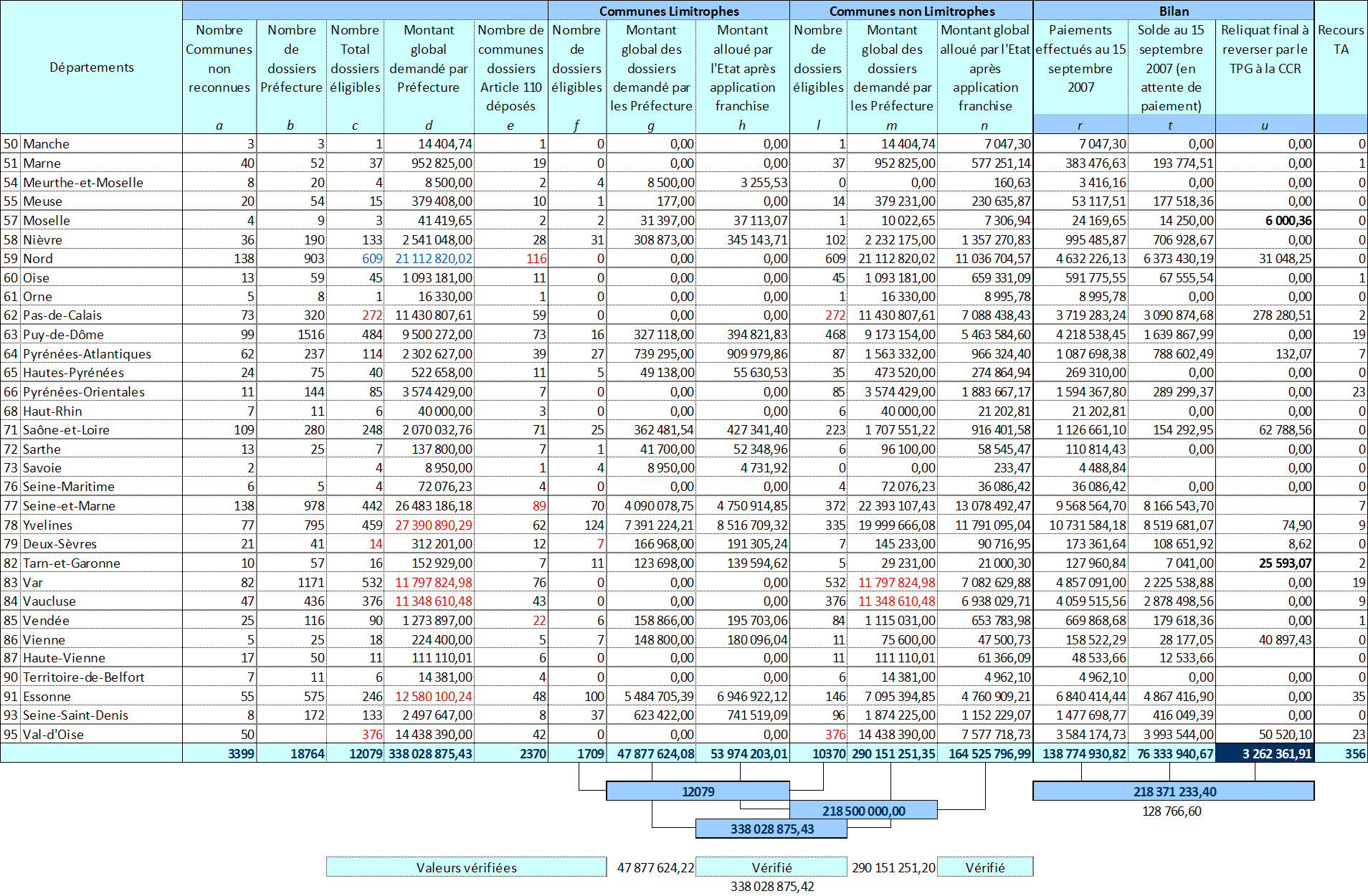This screenshot has width=1368, height=896.
Task: Click the Recours TA column header
Action: pos(1341,39)
